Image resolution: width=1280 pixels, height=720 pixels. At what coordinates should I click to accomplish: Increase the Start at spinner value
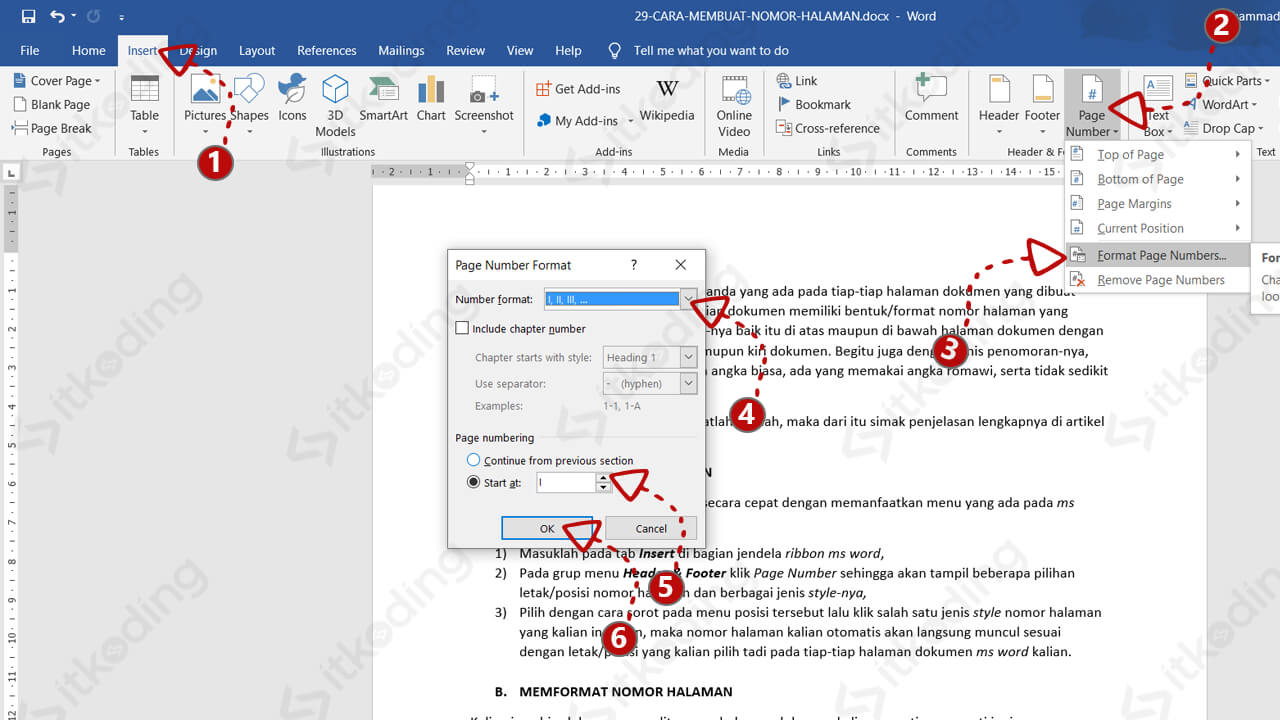tap(603, 478)
